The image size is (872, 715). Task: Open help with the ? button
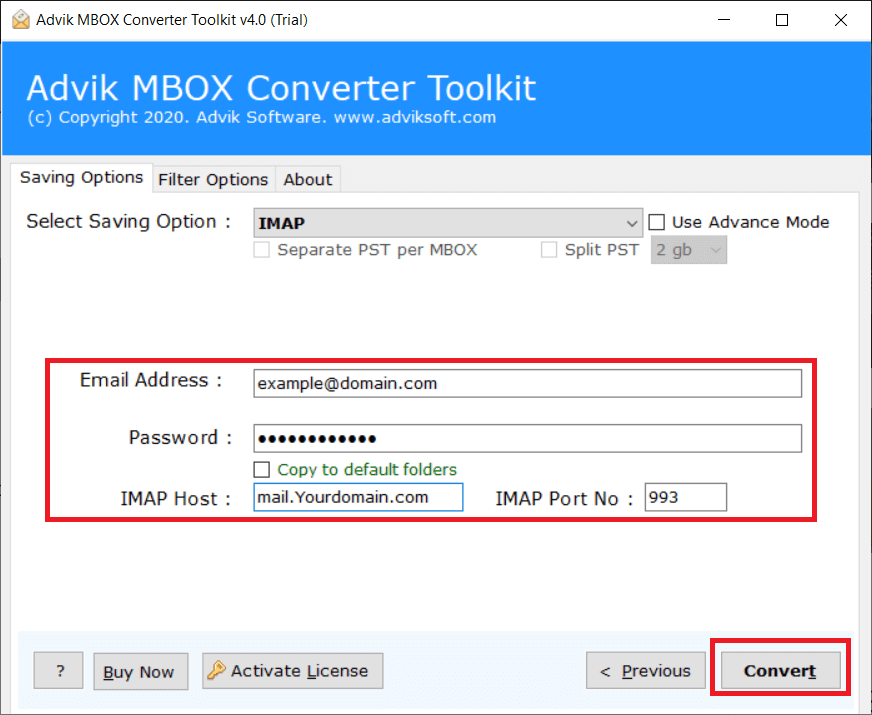[x=58, y=671]
